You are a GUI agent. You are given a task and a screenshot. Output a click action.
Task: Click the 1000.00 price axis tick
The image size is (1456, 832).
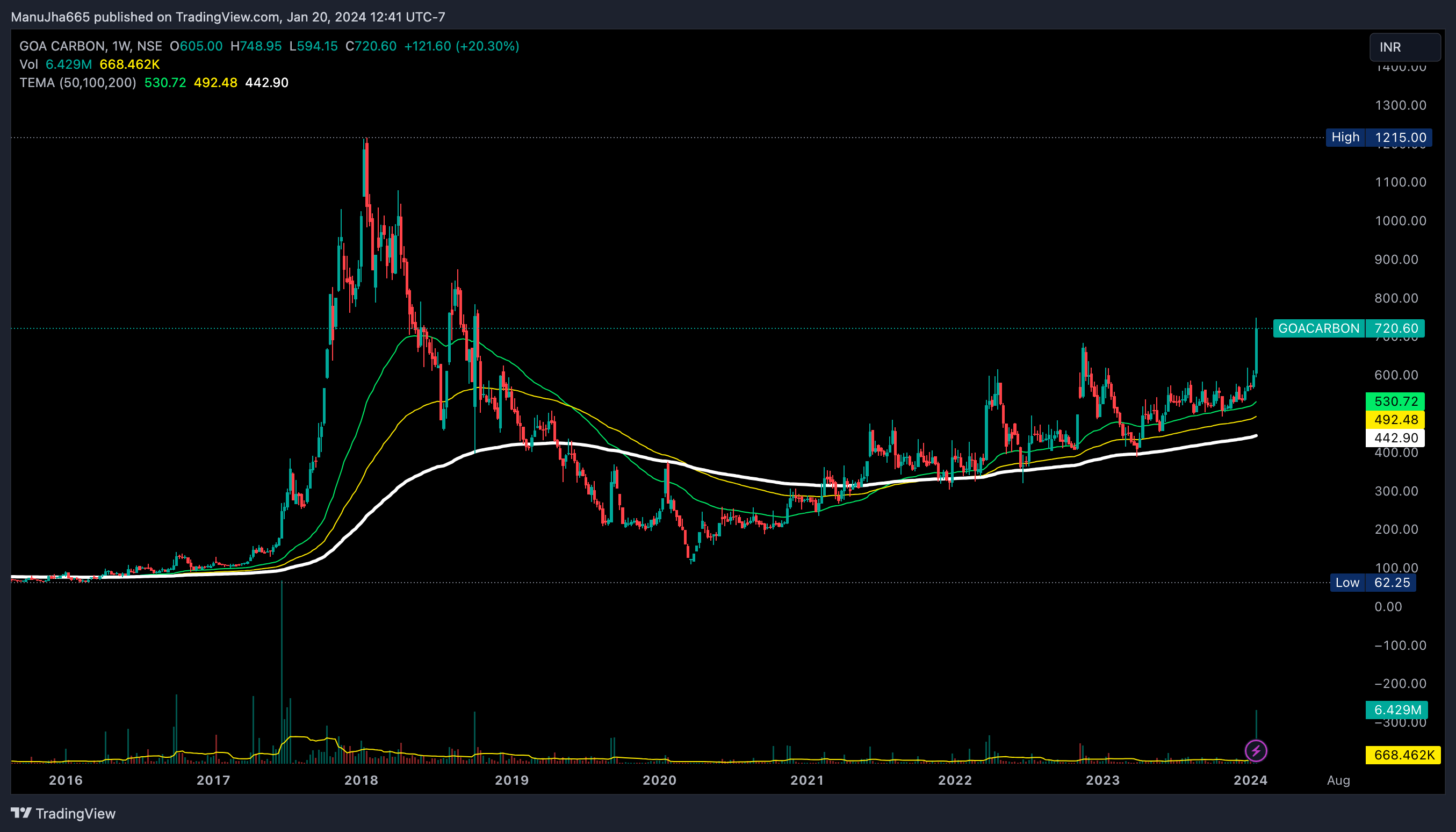(1401, 220)
